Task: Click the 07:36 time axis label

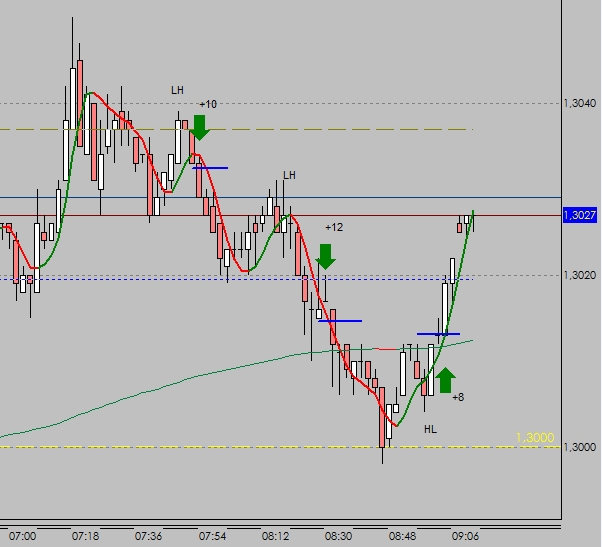Action: (148, 536)
